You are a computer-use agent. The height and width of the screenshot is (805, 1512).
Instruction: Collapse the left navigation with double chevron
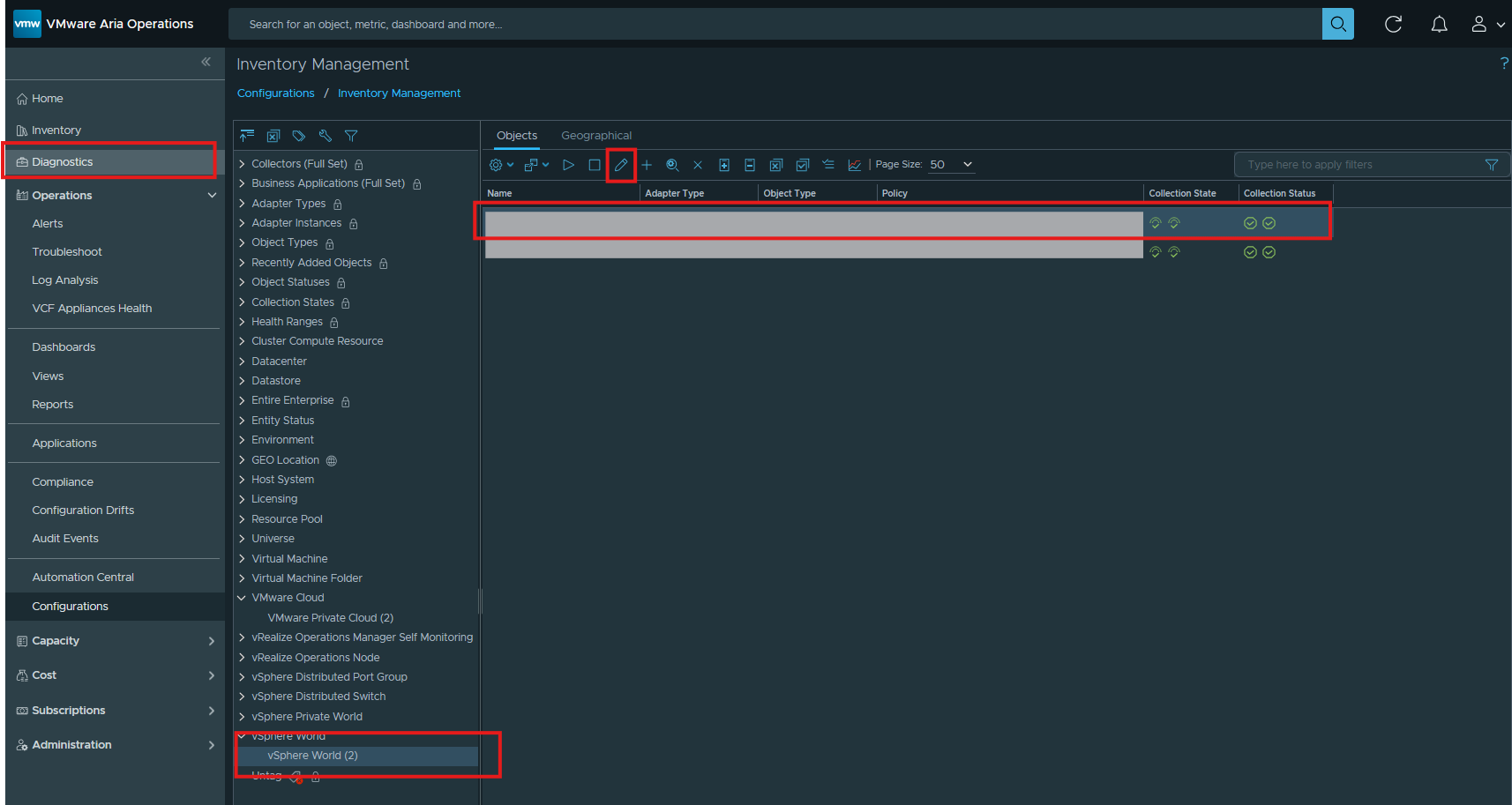(206, 62)
